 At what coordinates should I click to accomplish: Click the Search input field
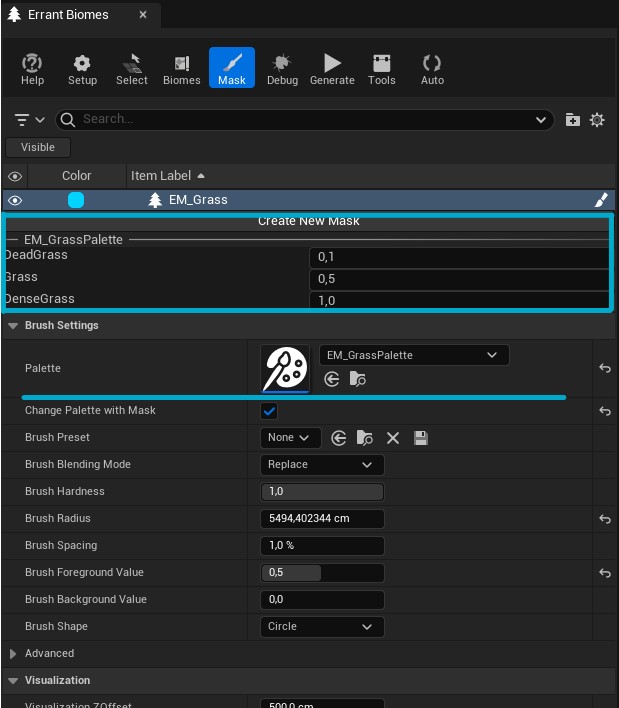coord(307,119)
